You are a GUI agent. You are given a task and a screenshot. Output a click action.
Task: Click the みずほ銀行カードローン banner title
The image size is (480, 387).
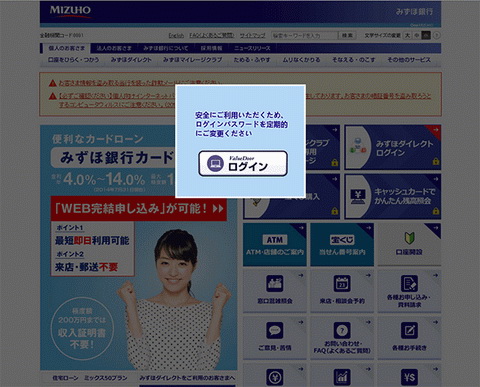pyautogui.click(x=113, y=157)
